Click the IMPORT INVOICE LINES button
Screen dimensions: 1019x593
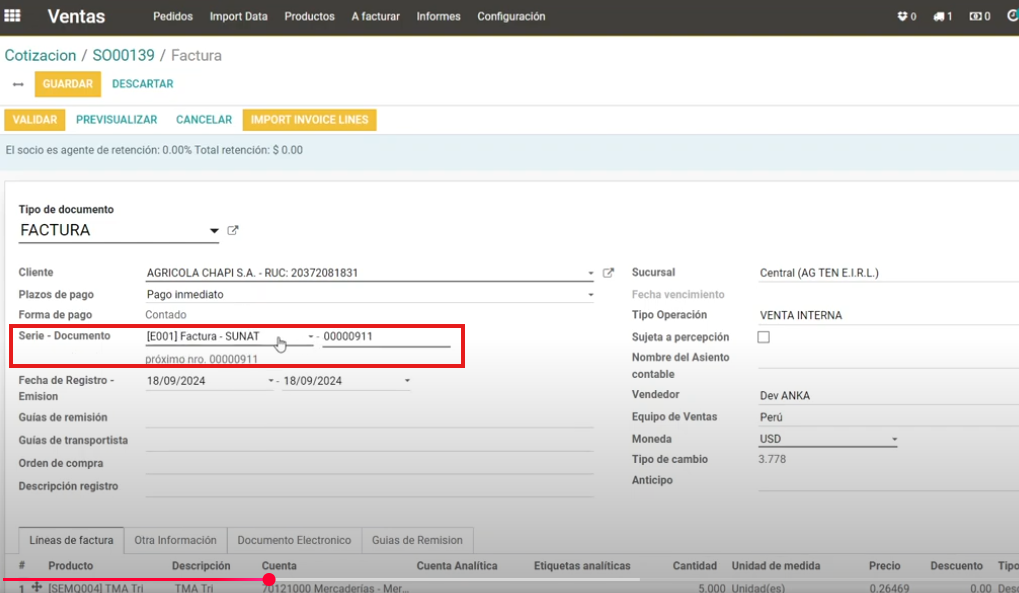tap(310, 119)
